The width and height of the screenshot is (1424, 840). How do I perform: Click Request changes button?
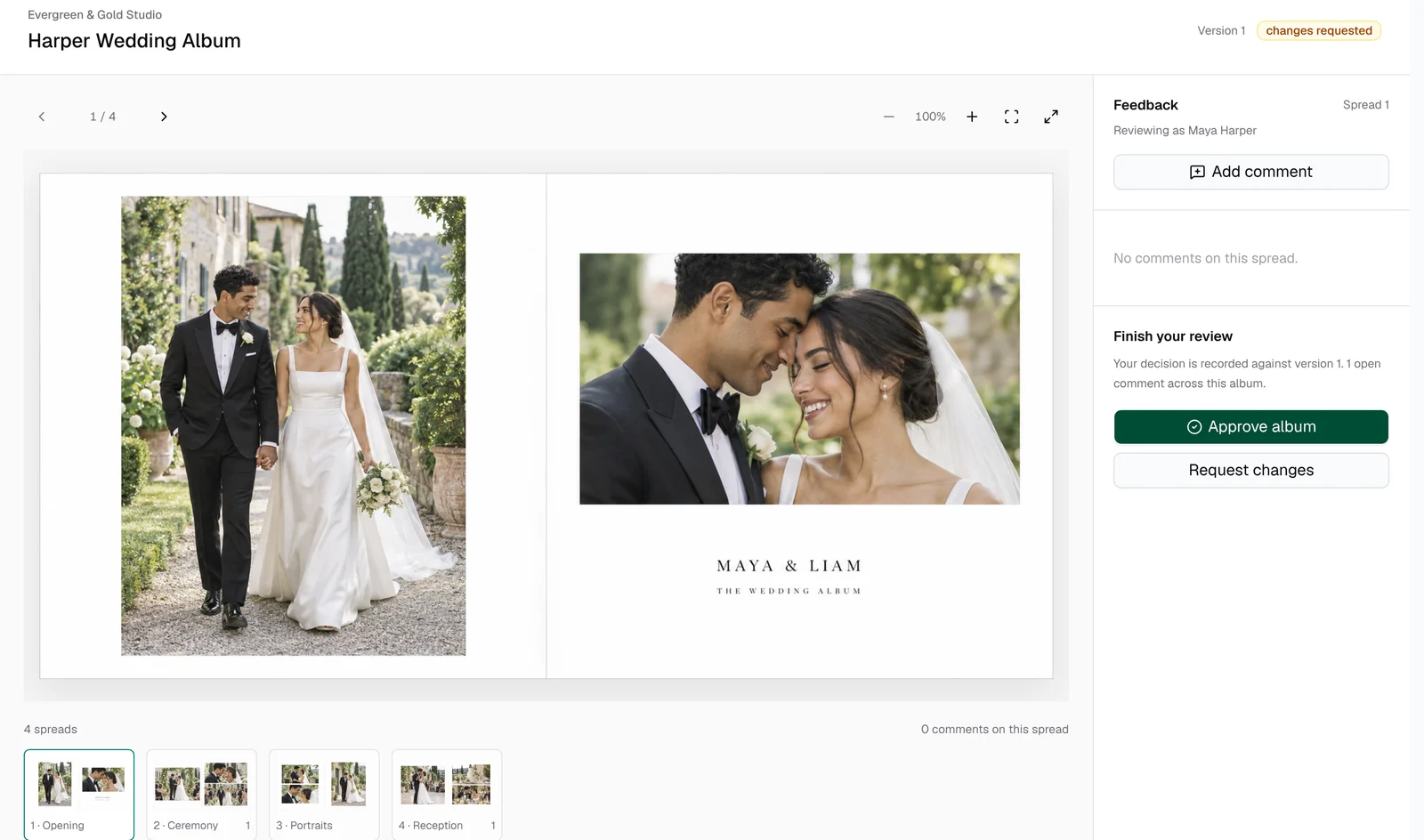click(x=1250, y=470)
